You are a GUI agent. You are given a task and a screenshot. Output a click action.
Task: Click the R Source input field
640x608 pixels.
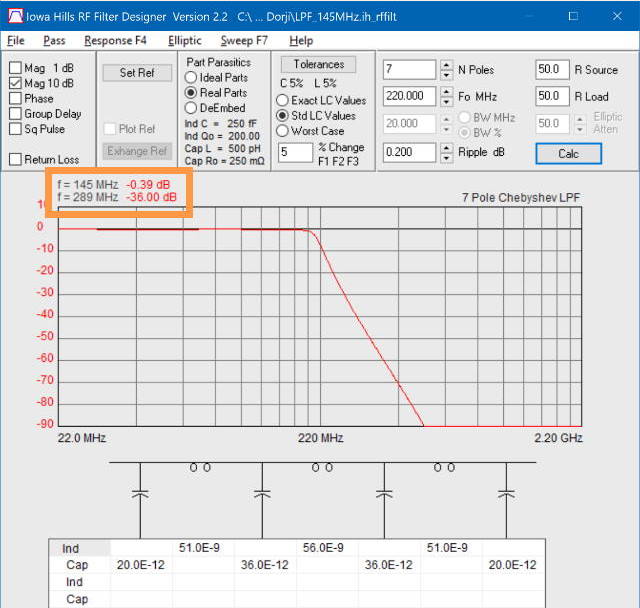tap(550, 70)
